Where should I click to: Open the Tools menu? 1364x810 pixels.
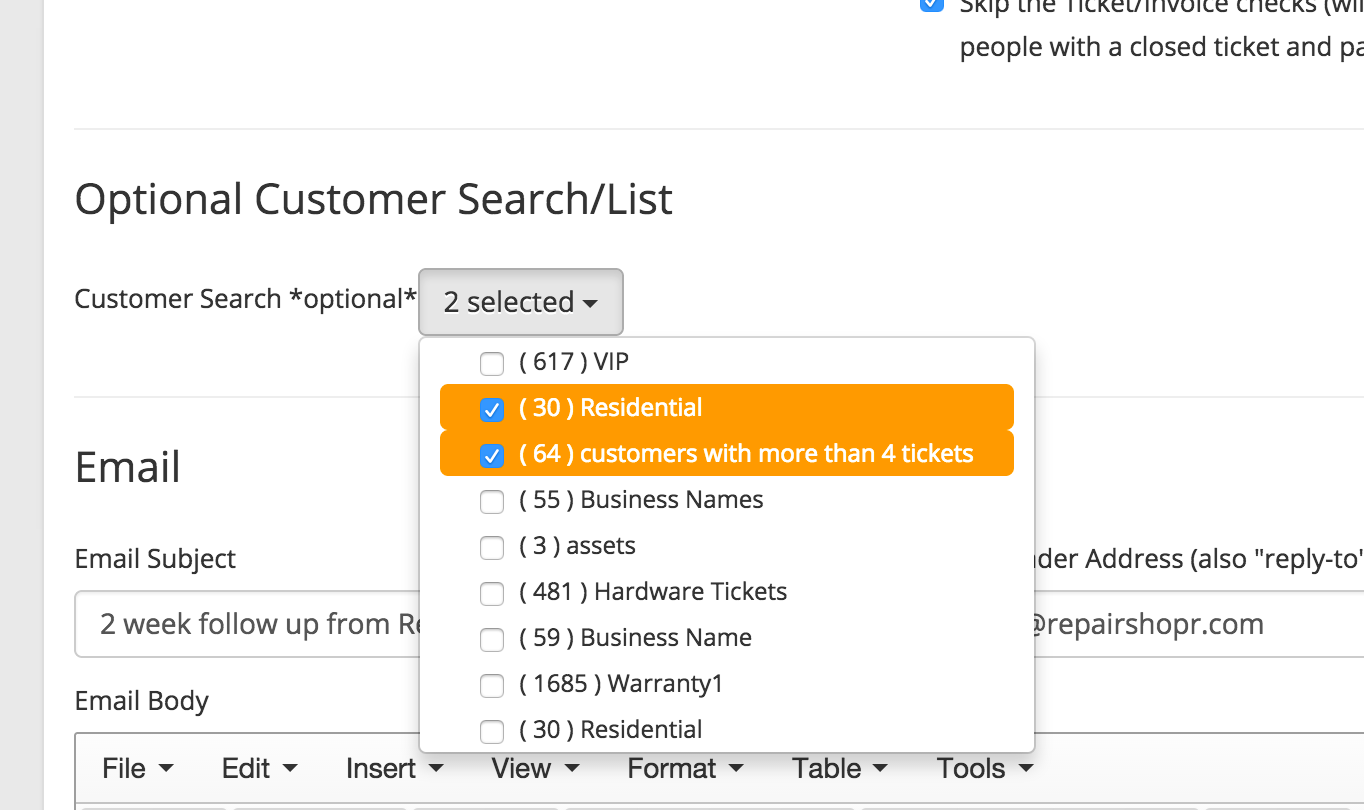[x=984, y=768]
